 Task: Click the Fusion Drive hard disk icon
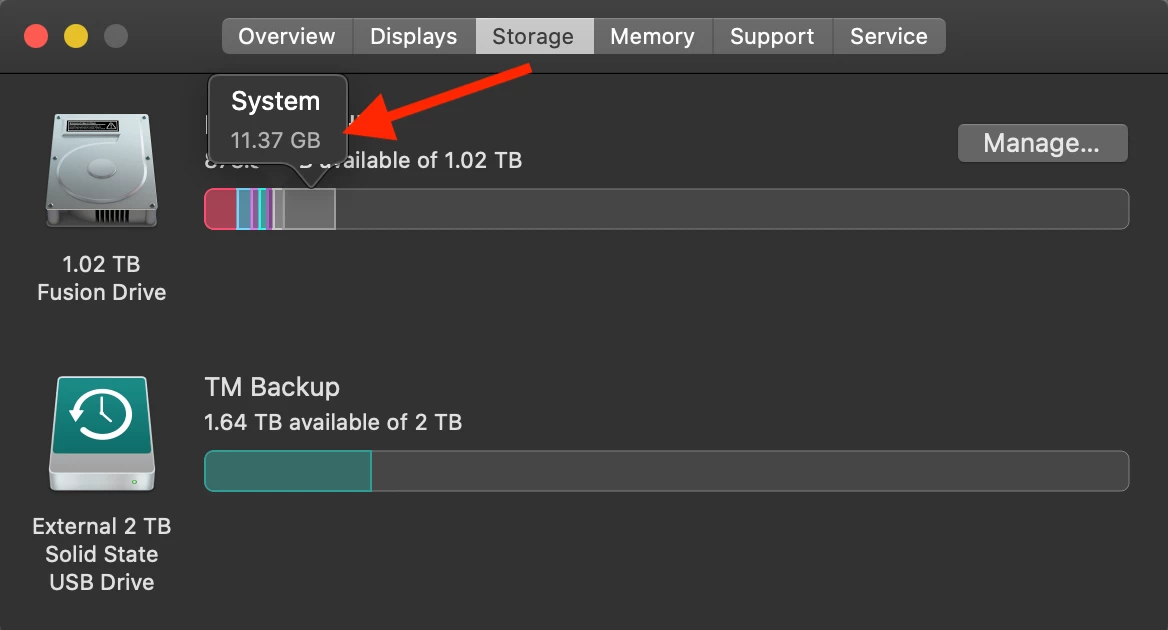tap(101, 170)
